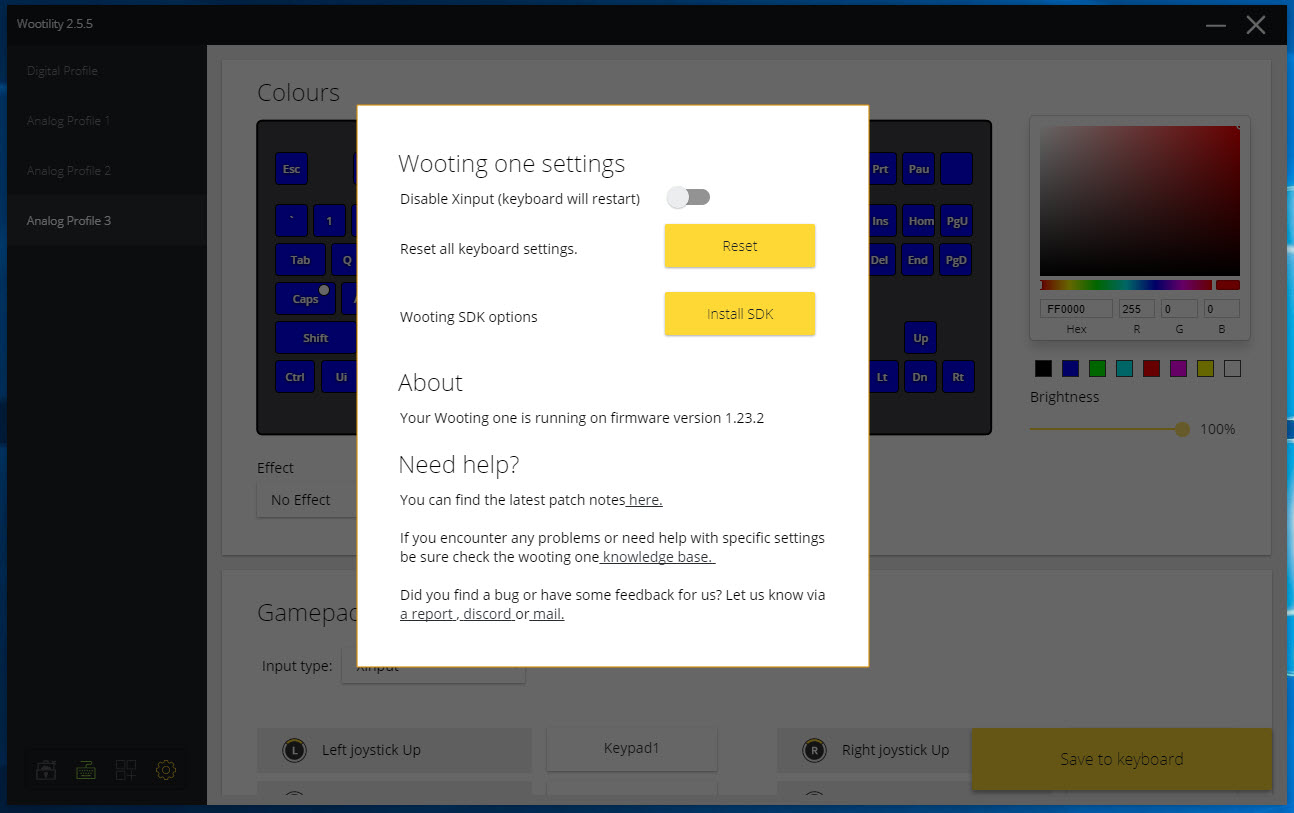
Task: Open the discord link
Action: [x=487, y=614]
